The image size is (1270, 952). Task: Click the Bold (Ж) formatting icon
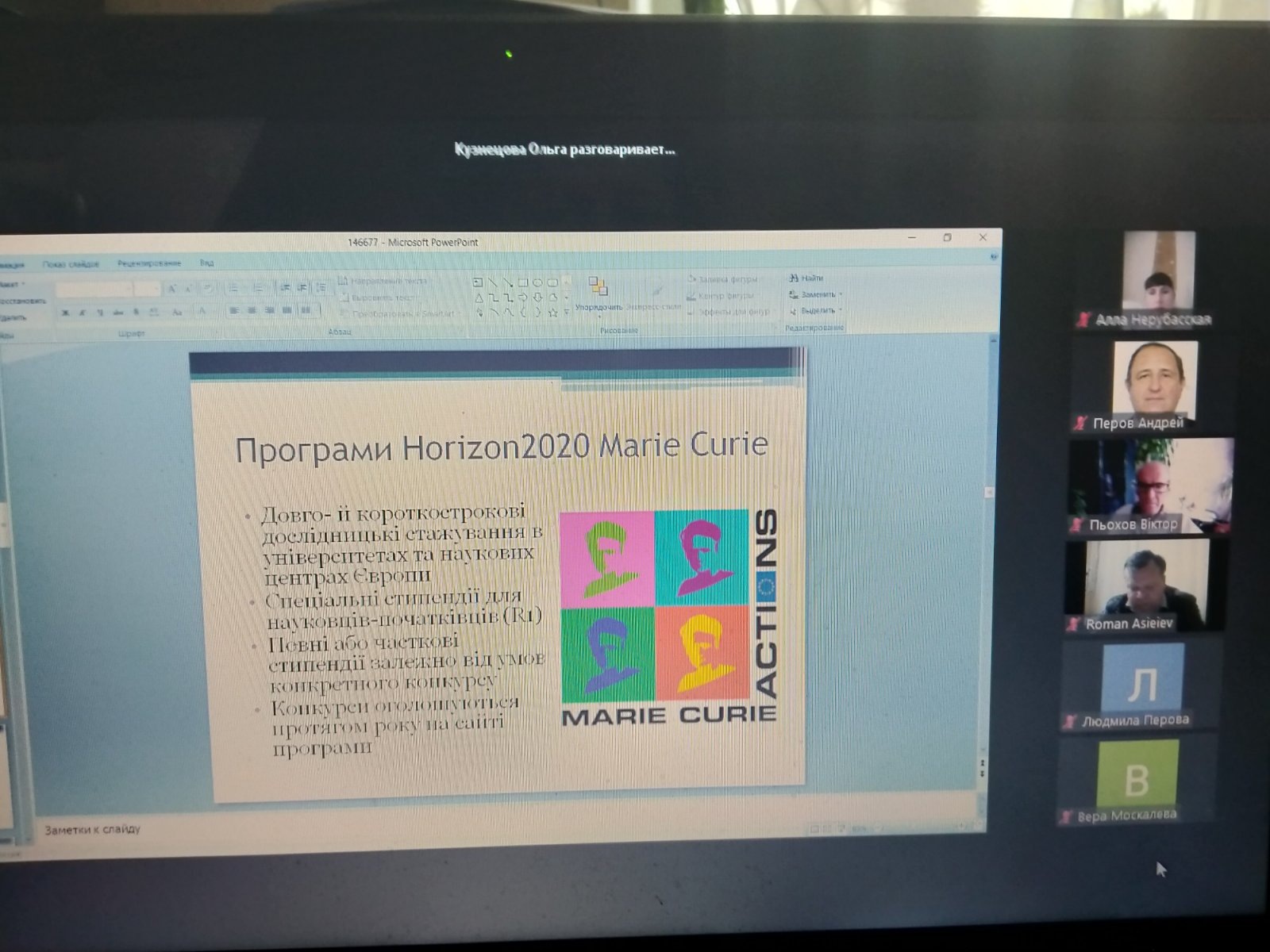tap(65, 313)
